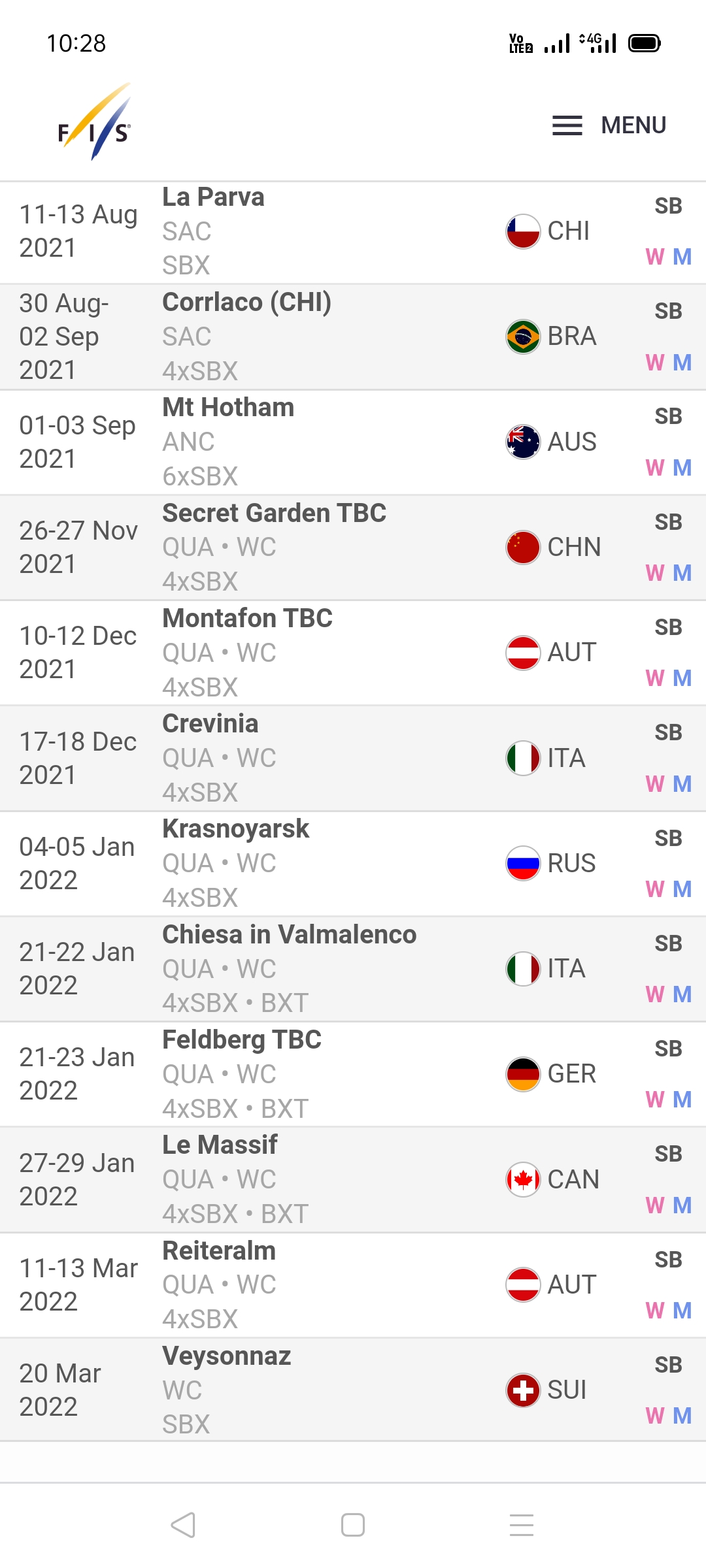Tap the China flag icon

[x=523, y=547]
